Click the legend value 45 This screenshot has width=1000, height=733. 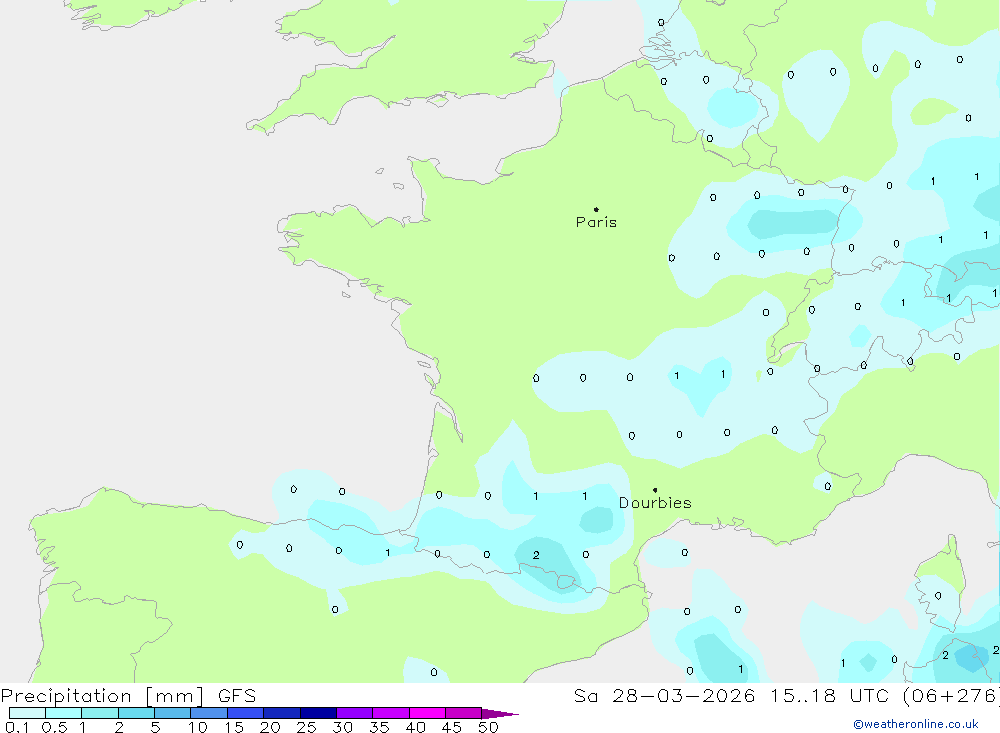[452, 727]
